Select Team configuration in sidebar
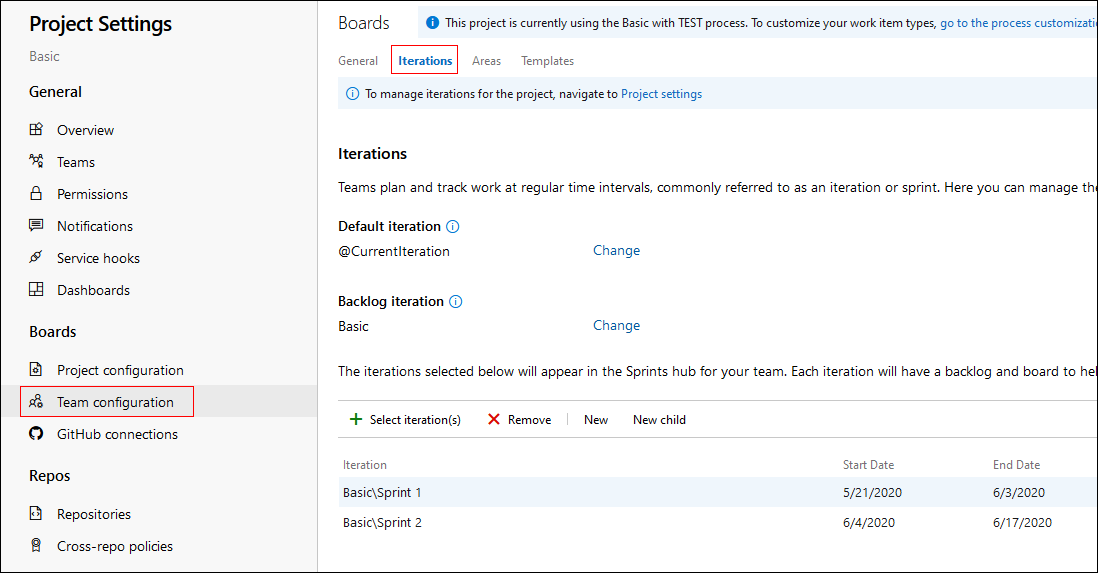The image size is (1098, 573). point(116,402)
